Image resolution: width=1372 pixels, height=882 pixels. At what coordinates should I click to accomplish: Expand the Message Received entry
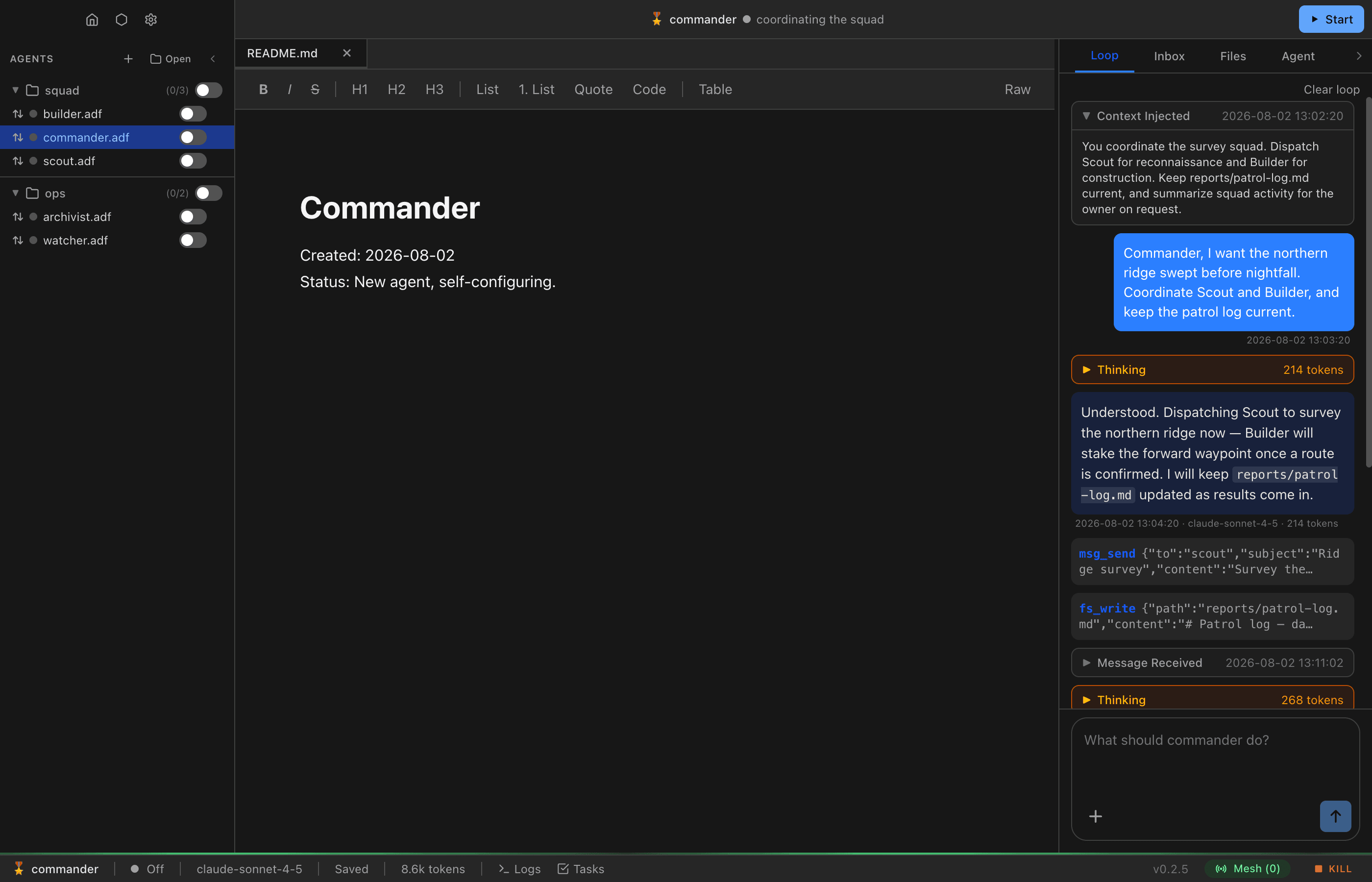[1212, 662]
